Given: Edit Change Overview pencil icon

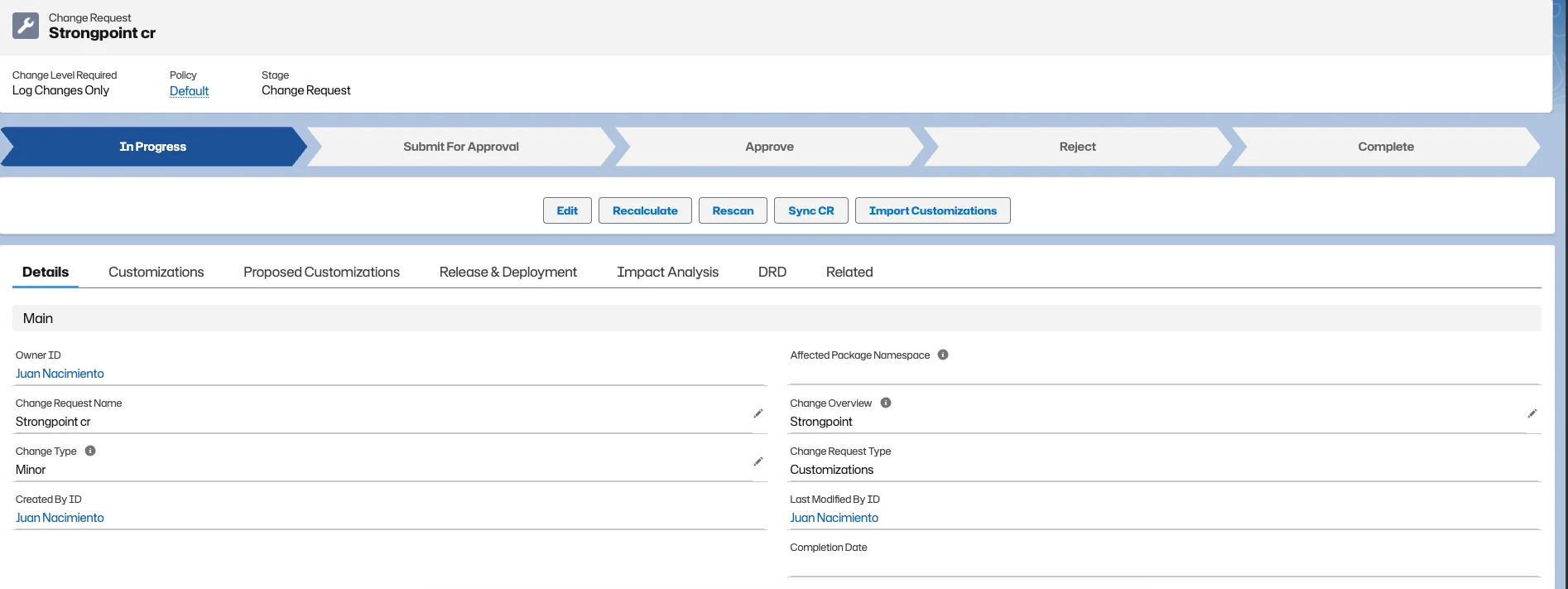Looking at the screenshot, I should (1532, 413).
